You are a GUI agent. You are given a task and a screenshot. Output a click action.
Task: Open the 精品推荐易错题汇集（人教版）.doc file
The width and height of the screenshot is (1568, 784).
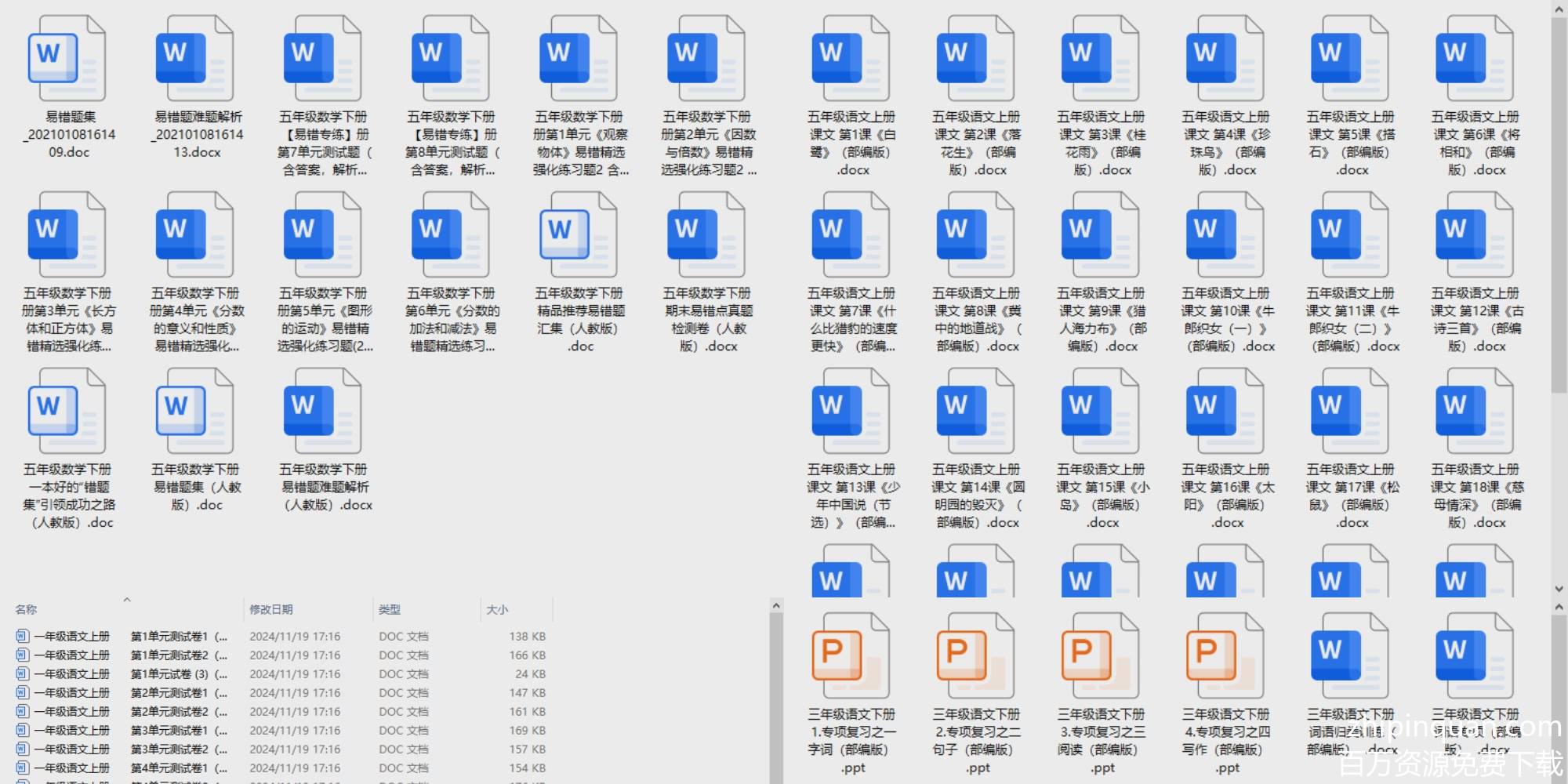point(578,237)
